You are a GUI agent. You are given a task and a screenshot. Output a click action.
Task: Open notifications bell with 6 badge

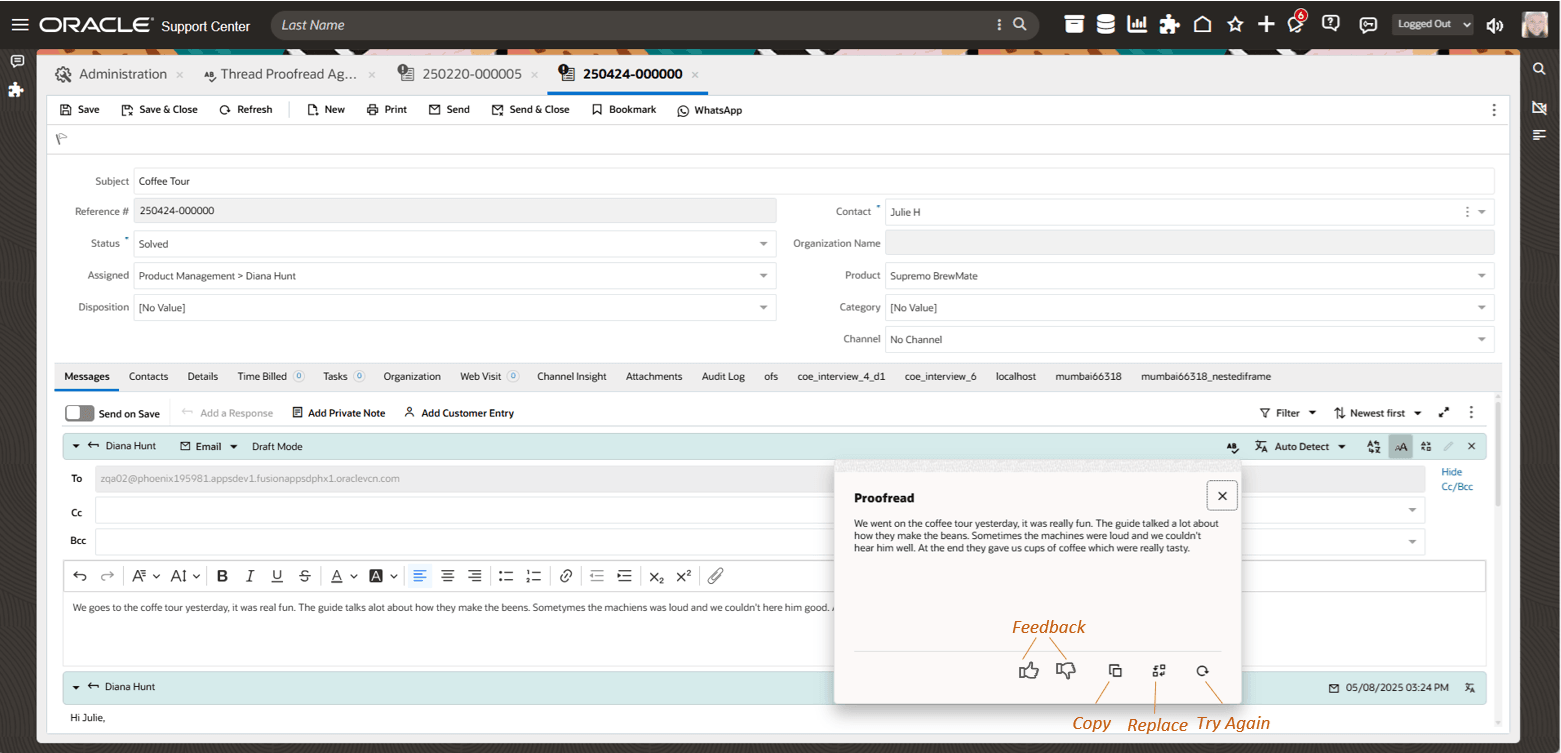click(x=1297, y=23)
